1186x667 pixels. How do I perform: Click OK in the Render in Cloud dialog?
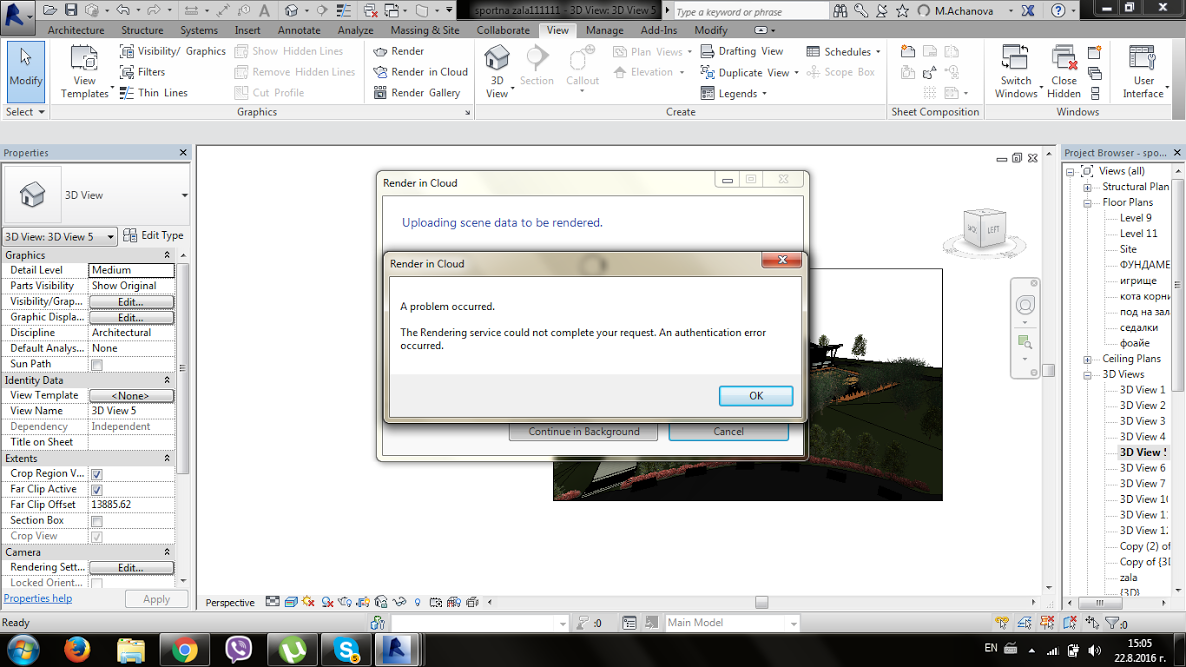pos(756,395)
